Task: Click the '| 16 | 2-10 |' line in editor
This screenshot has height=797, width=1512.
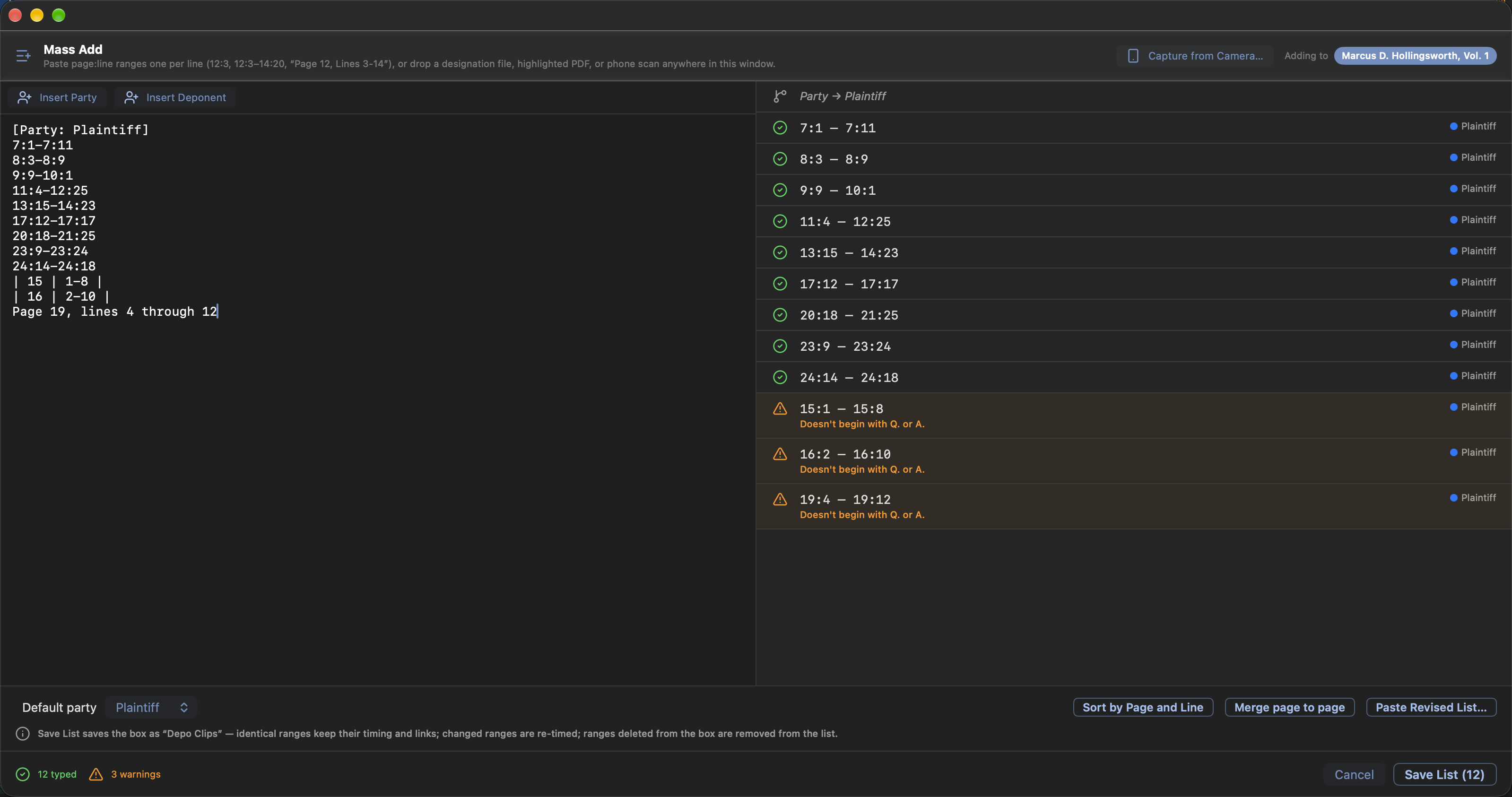Action: click(x=61, y=296)
